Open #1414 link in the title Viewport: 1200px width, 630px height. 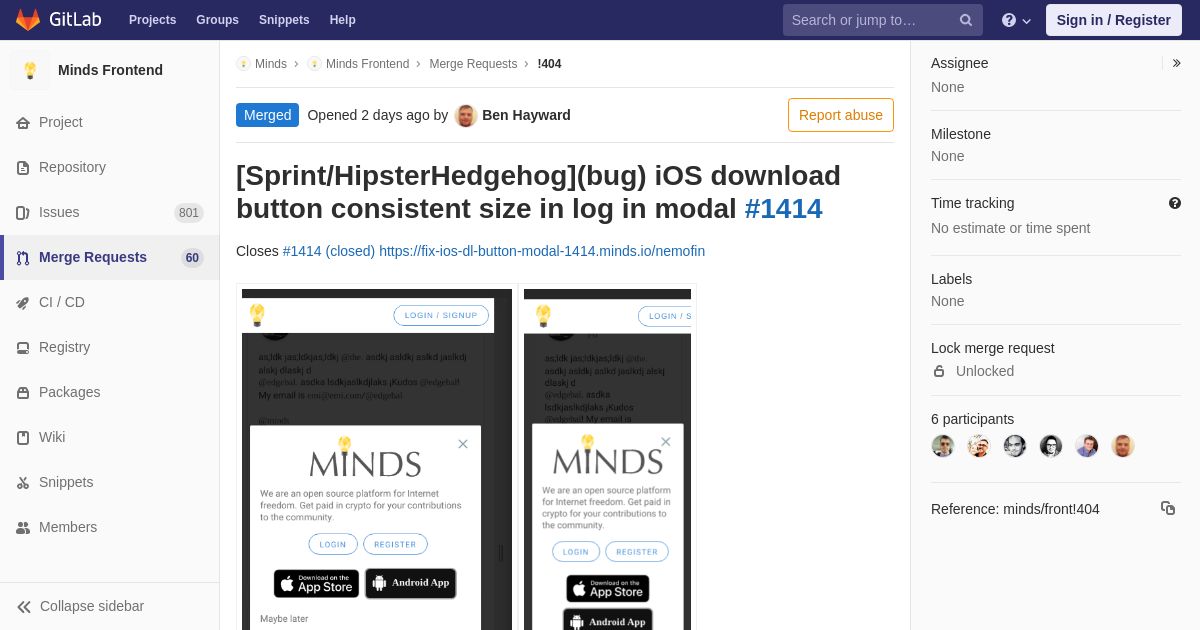coord(783,208)
